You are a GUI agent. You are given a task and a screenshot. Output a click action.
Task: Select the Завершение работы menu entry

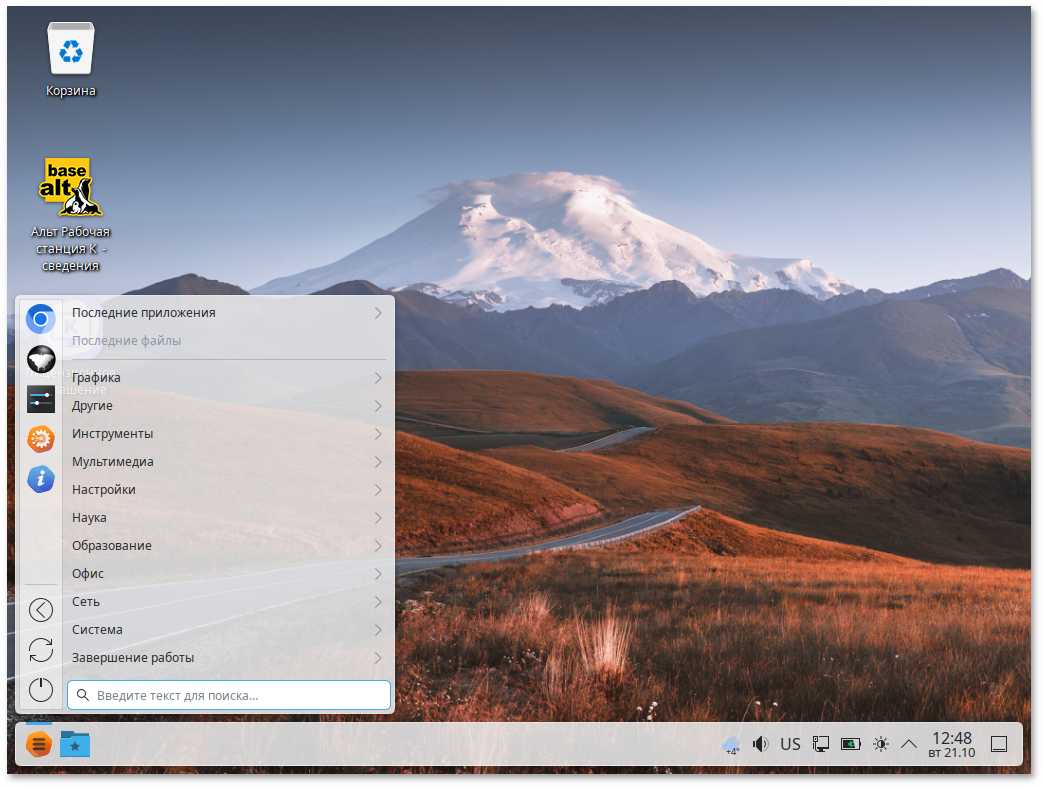point(133,658)
